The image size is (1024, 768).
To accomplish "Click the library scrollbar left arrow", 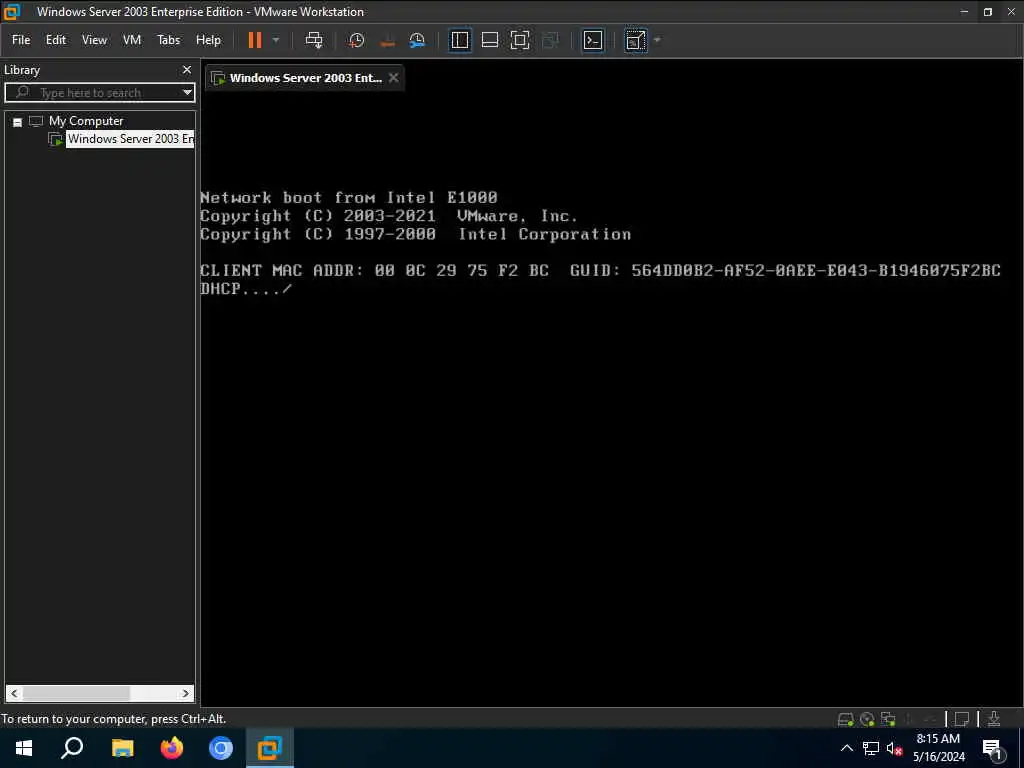I will click(14, 693).
